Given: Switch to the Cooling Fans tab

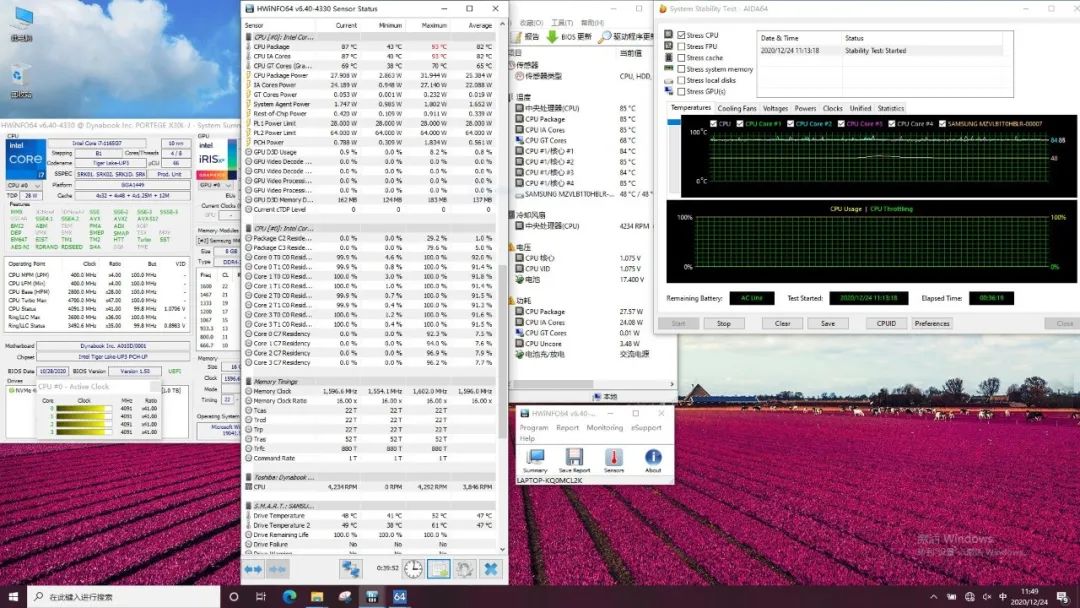Looking at the screenshot, I should click(737, 108).
